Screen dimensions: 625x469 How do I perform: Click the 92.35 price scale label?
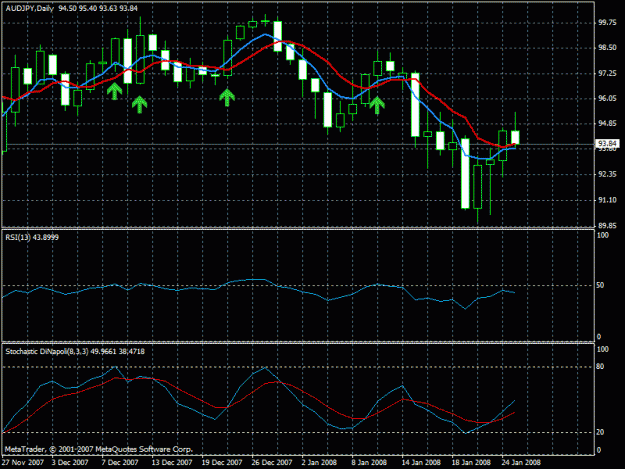[607, 174]
